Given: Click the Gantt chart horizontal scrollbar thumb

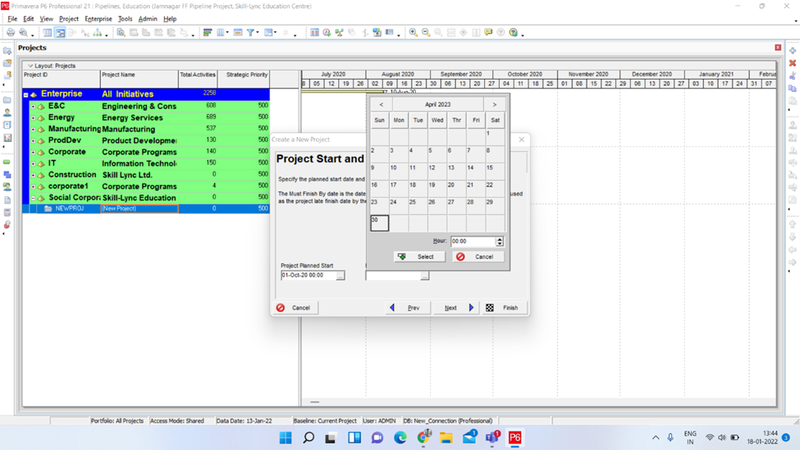Looking at the screenshot, I should click(x=315, y=402).
